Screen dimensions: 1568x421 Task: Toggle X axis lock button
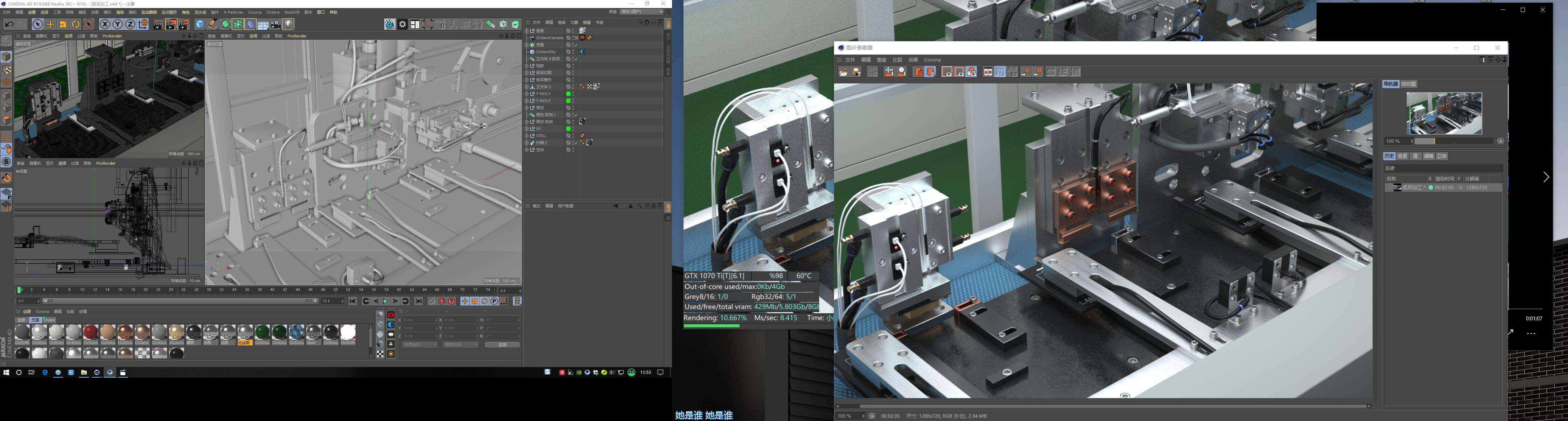coord(105,24)
